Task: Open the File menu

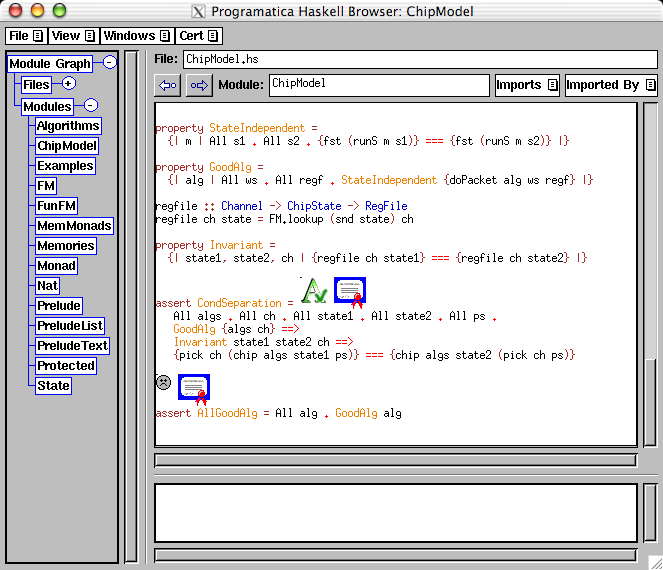Action: (x=25, y=36)
